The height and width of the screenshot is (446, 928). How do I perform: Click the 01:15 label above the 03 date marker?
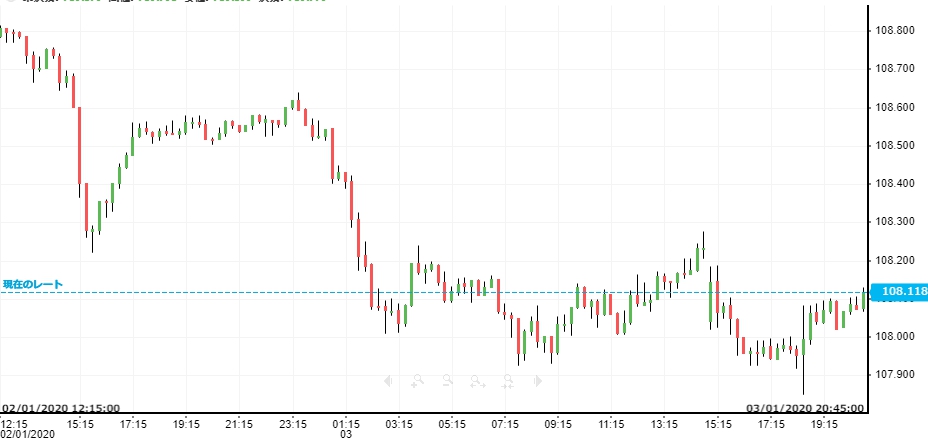tap(346, 424)
